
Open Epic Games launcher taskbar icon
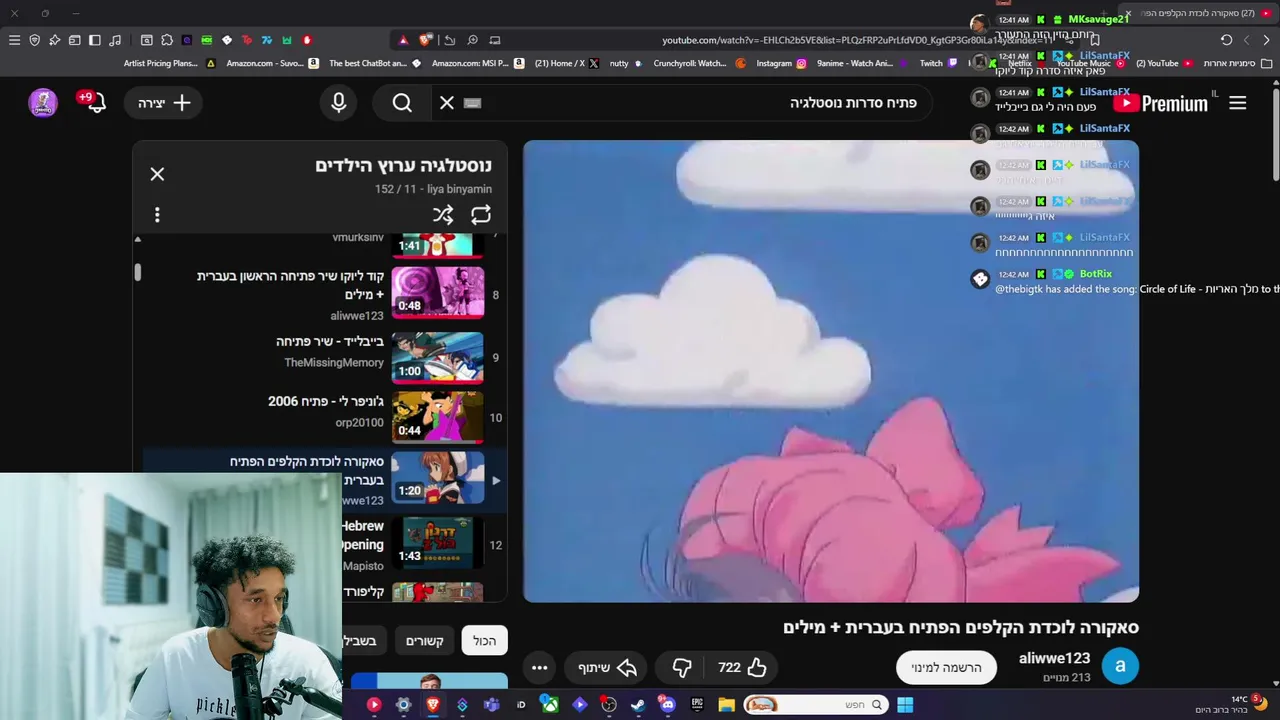click(x=697, y=705)
